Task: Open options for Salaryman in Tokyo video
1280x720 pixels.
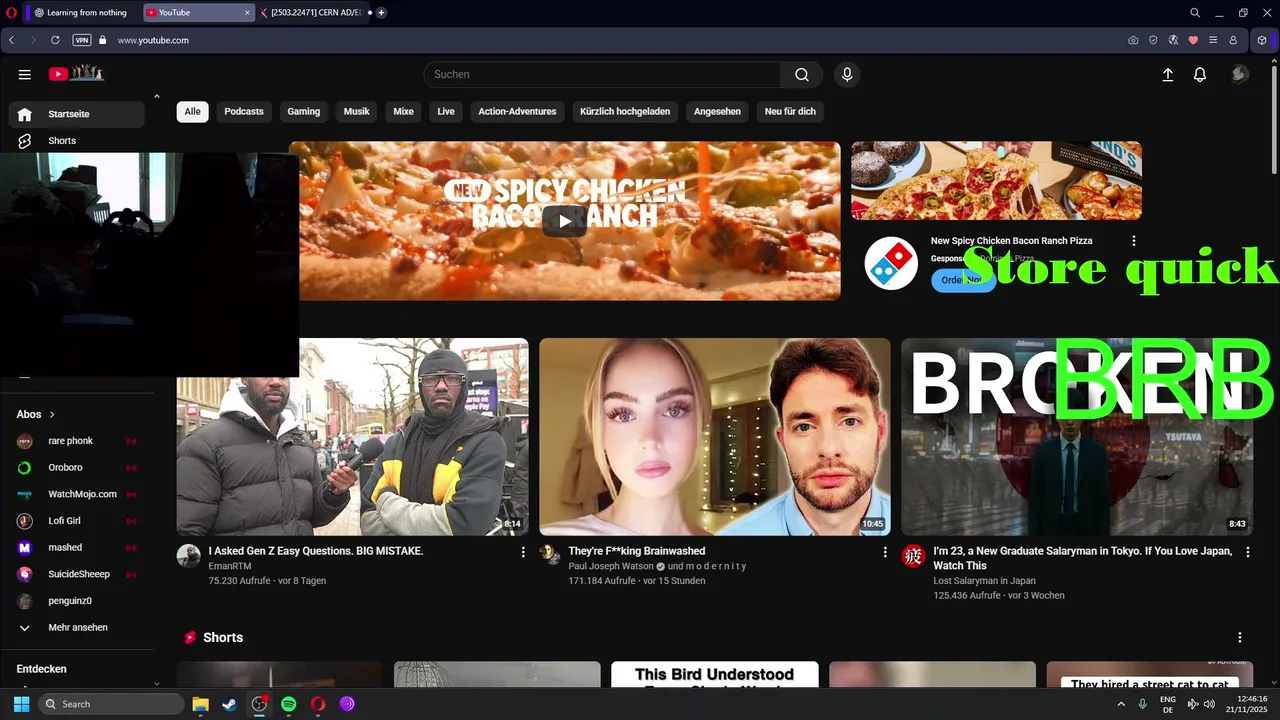Action: pyautogui.click(x=1247, y=552)
